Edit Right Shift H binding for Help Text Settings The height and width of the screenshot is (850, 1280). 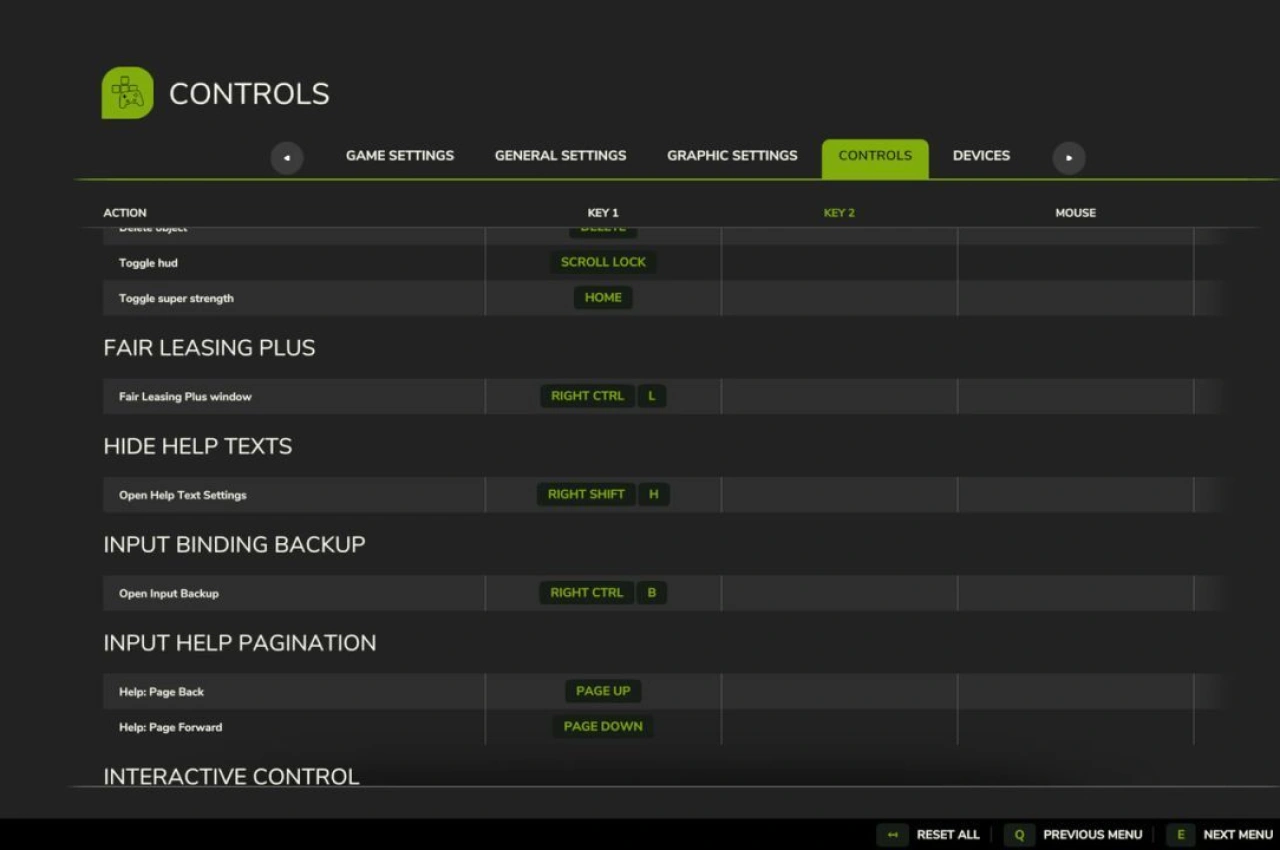click(602, 495)
